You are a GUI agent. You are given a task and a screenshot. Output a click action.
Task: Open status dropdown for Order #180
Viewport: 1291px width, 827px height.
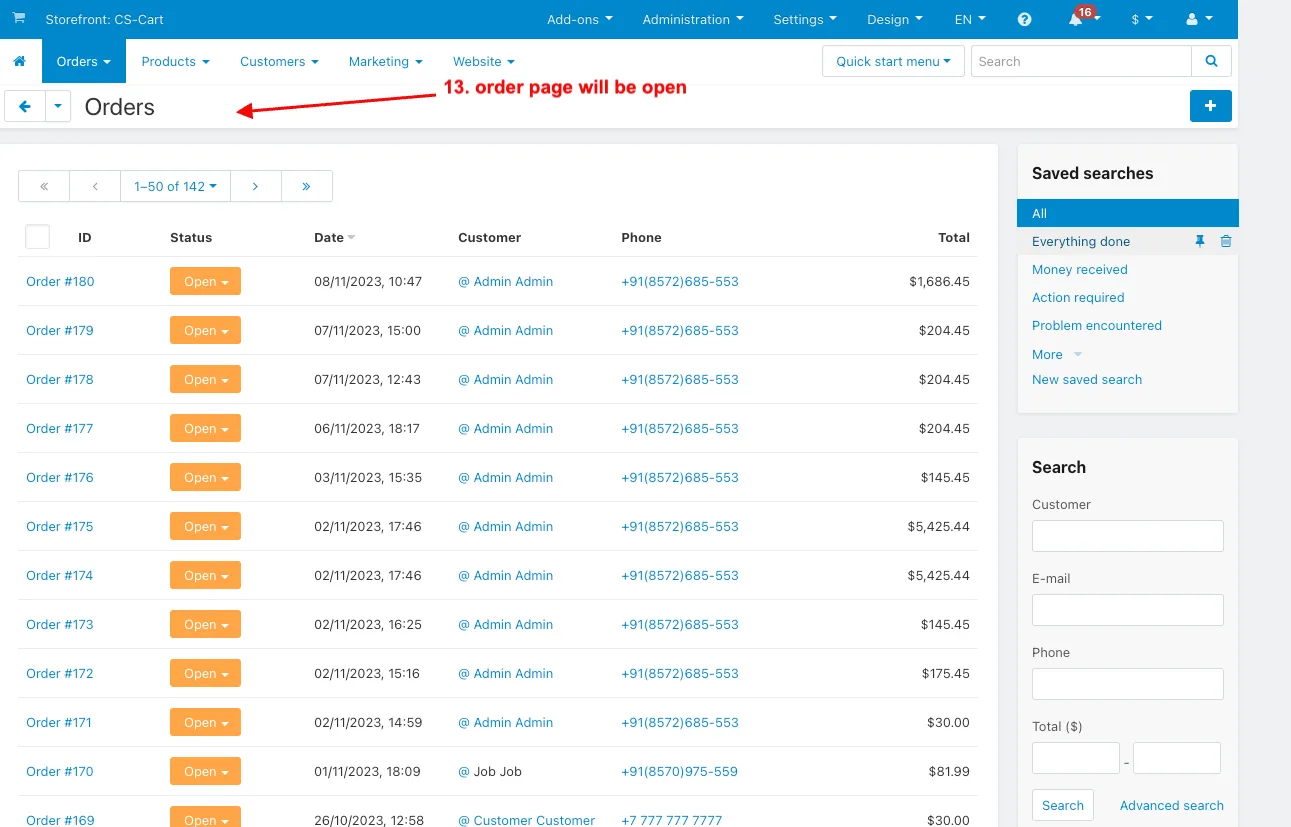pyautogui.click(x=205, y=282)
